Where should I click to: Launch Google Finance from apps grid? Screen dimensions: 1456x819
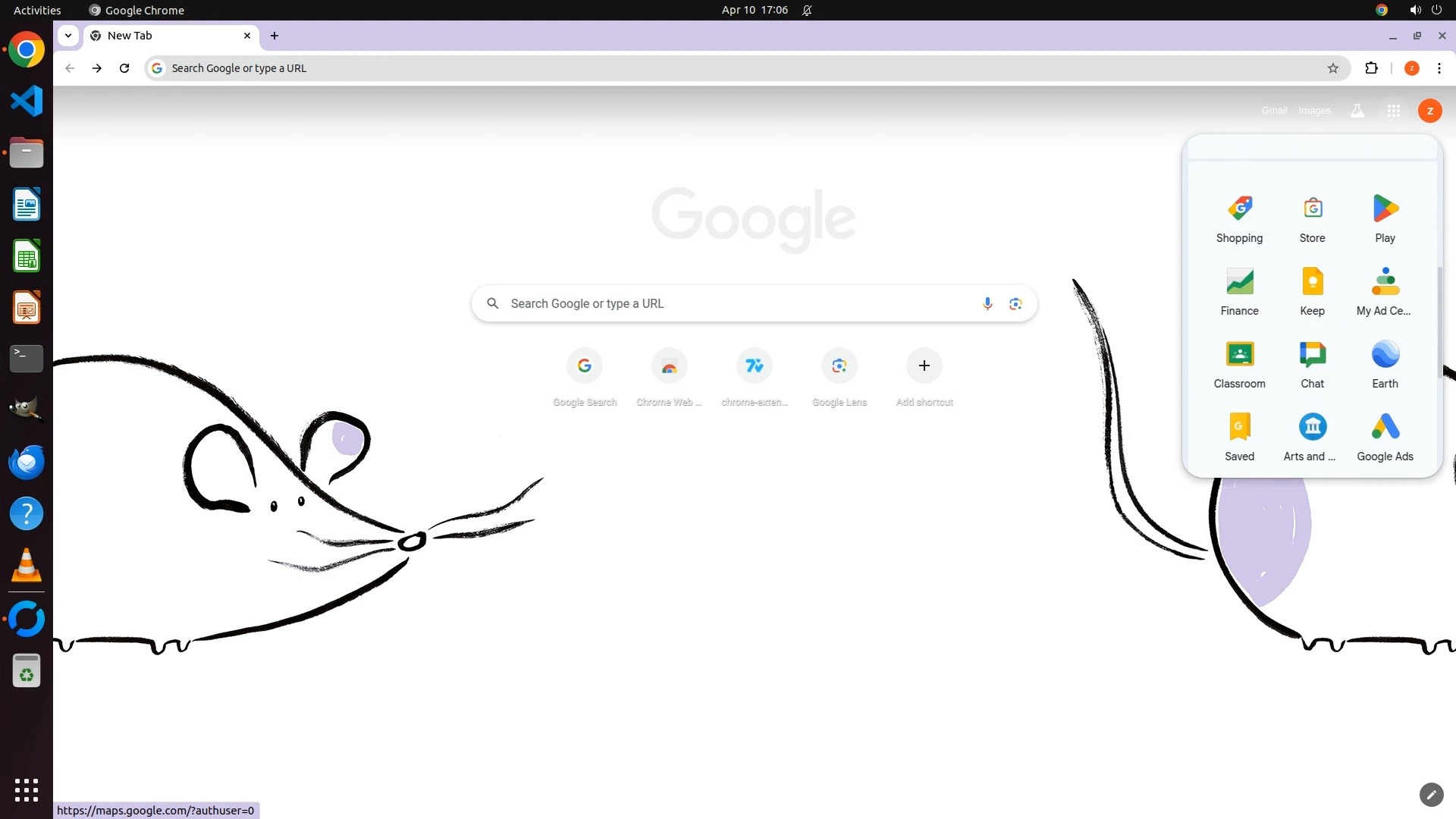pyautogui.click(x=1239, y=282)
